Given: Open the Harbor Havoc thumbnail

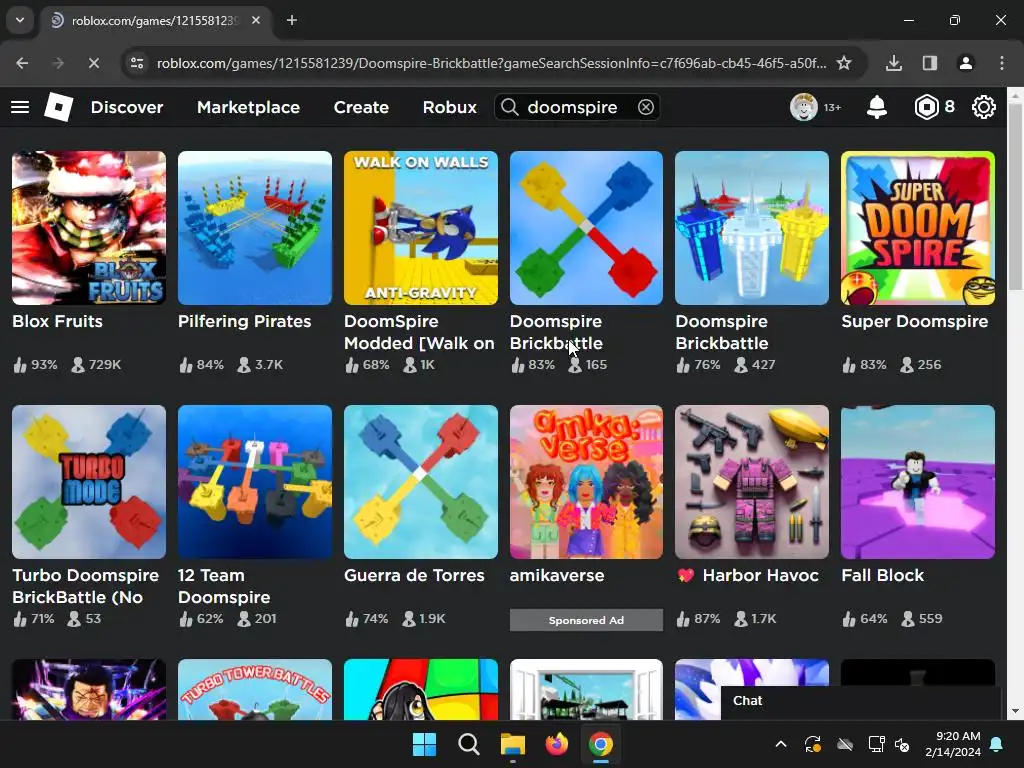Looking at the screenshot, I should click(x=752, y=482).
